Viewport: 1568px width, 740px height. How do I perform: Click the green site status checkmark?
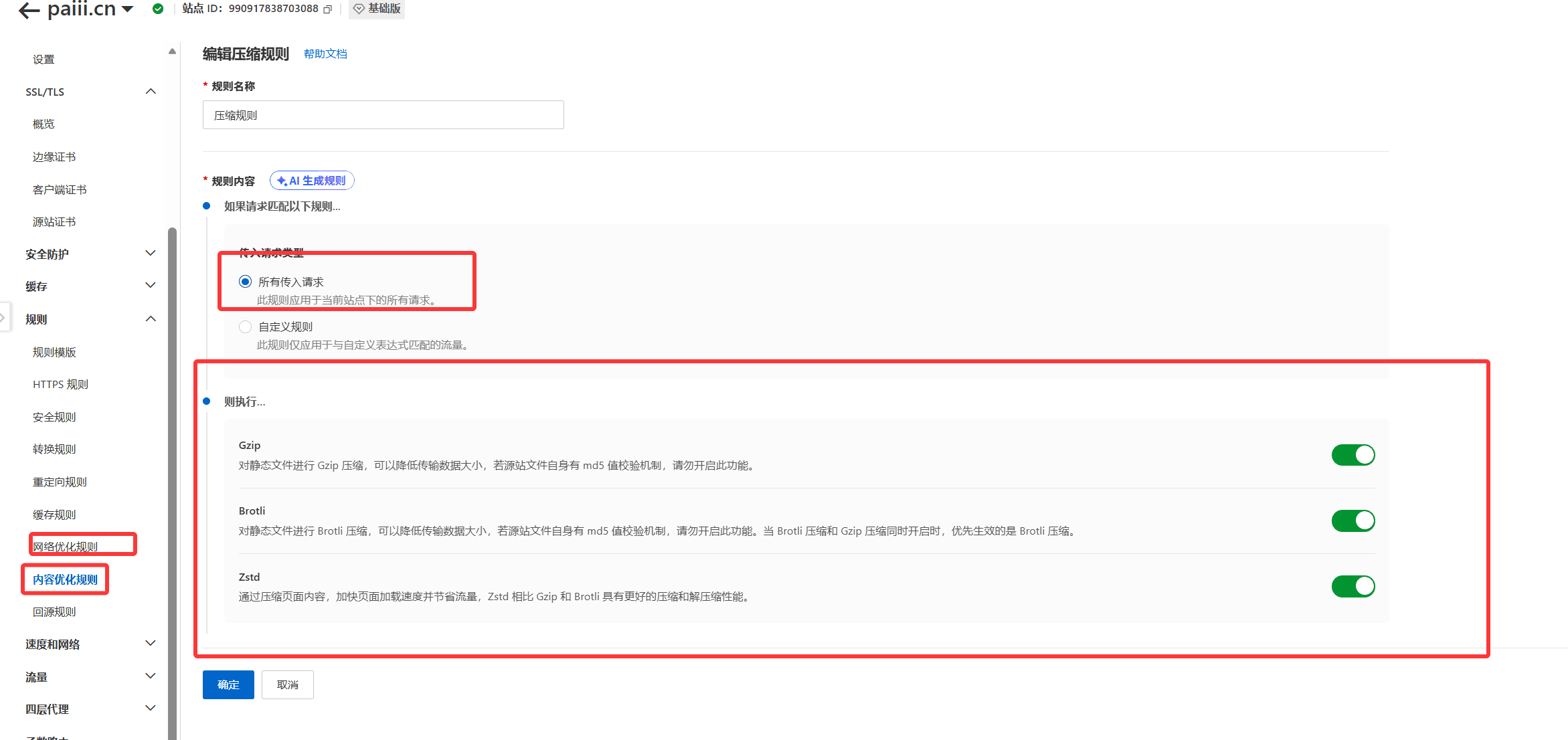[158, 9]
